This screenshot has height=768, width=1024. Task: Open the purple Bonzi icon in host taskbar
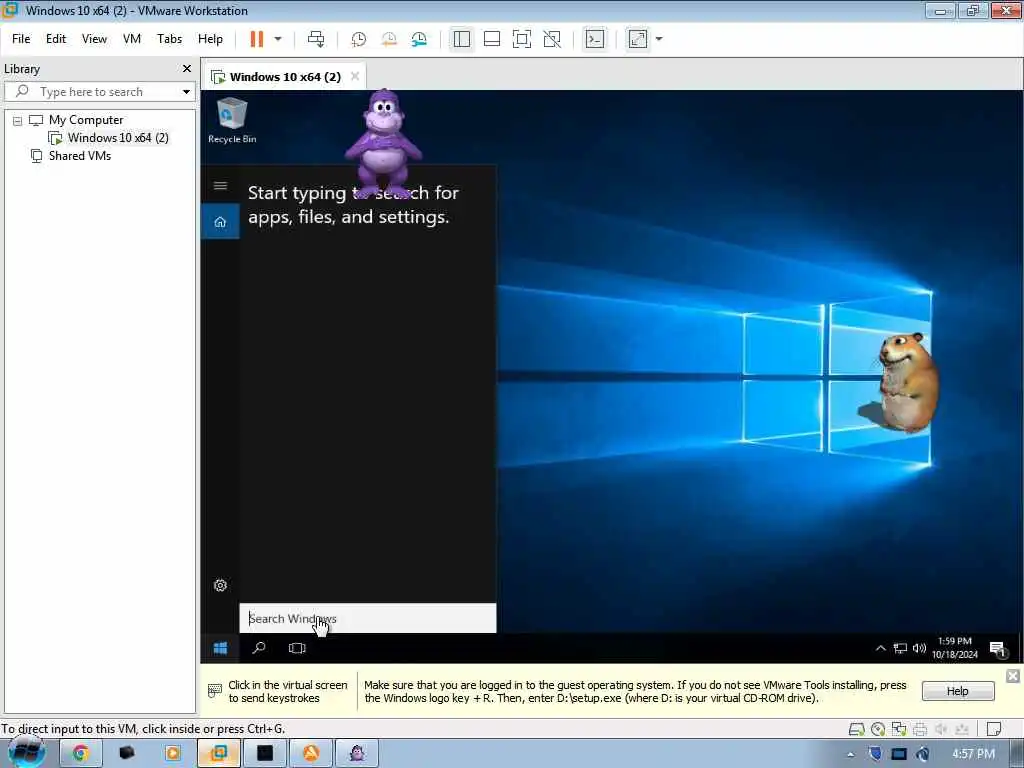[357, 753]
